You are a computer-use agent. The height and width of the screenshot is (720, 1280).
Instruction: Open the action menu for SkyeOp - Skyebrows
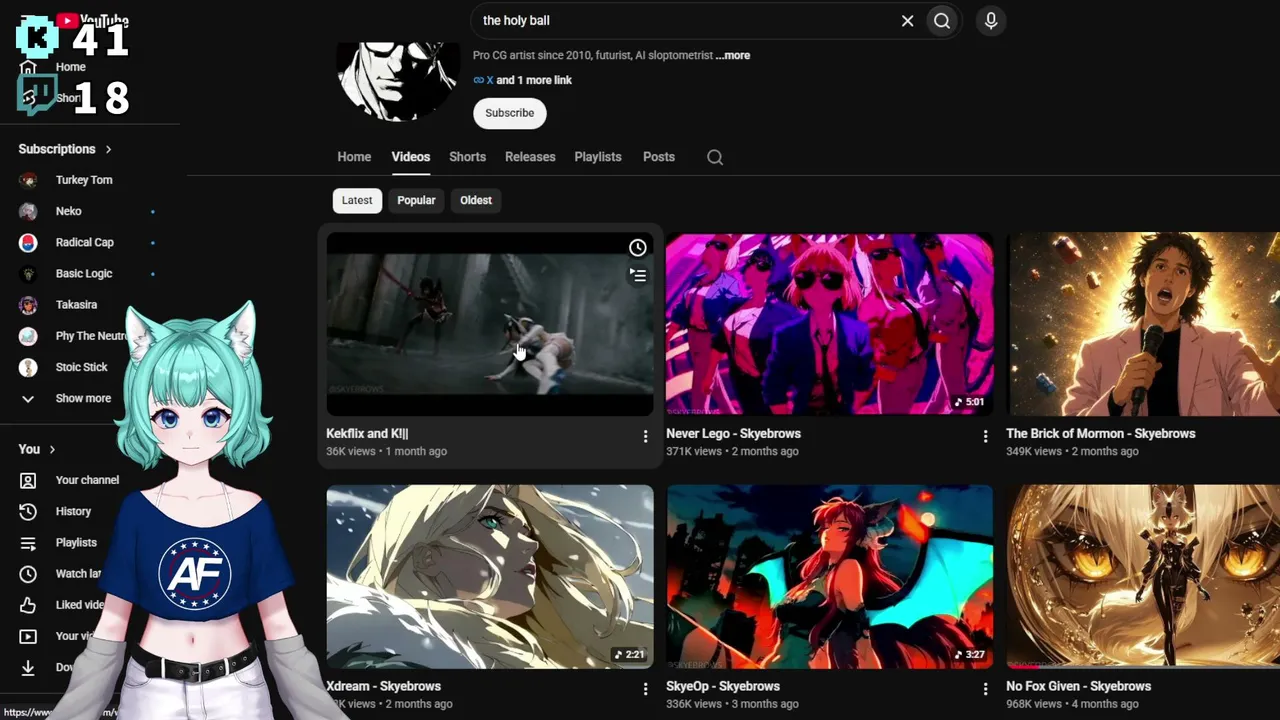(985, 689)
